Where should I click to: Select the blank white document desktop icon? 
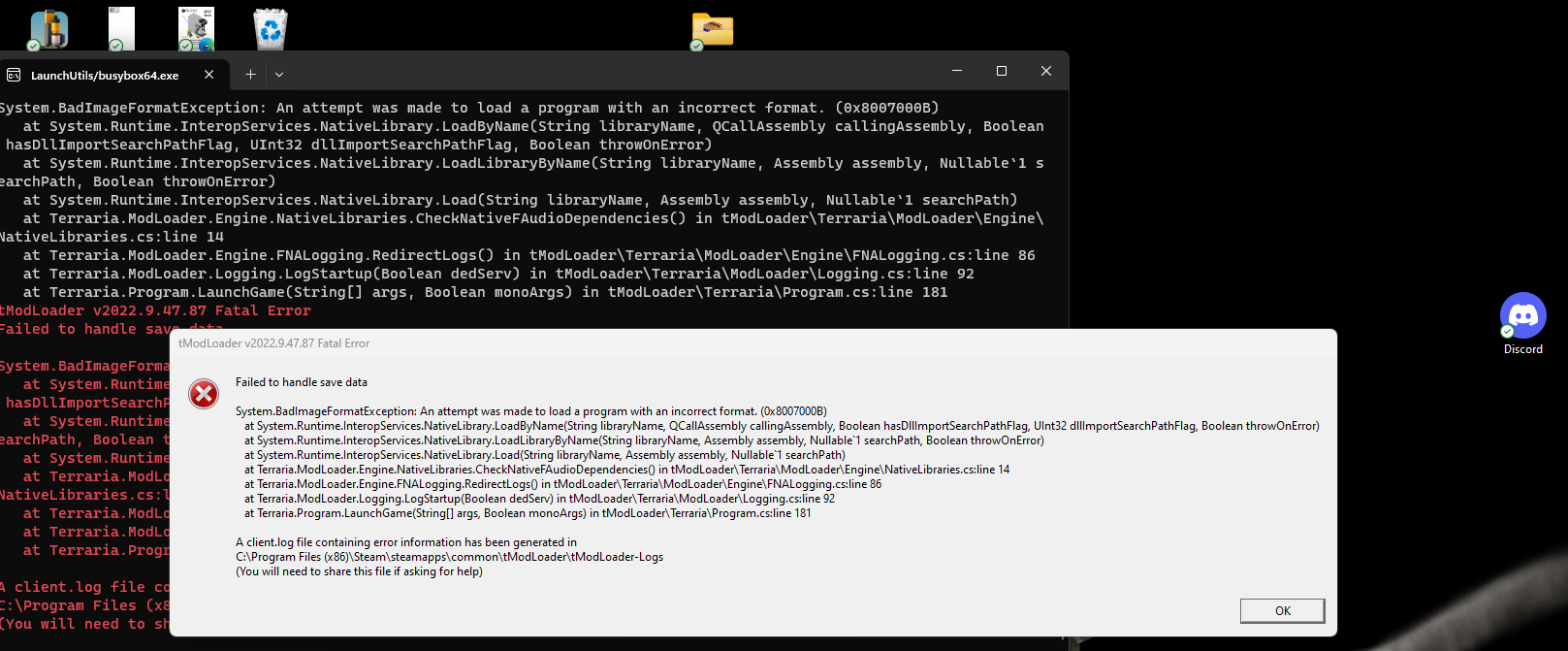point(121,28)
